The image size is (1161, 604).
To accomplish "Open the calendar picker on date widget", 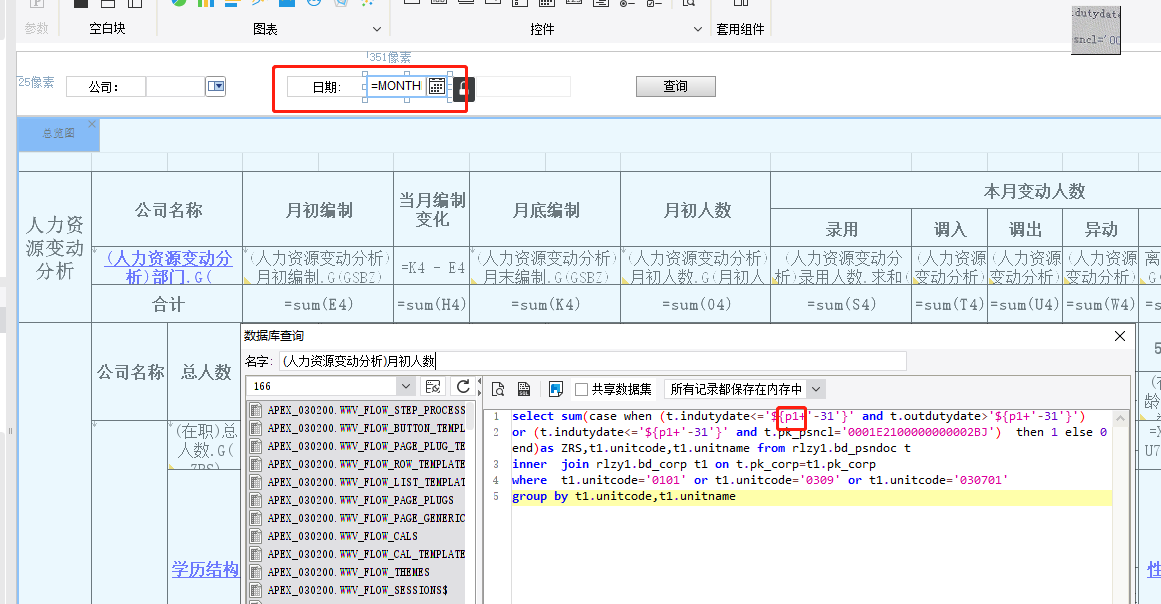I will click(x=437, y=86).
